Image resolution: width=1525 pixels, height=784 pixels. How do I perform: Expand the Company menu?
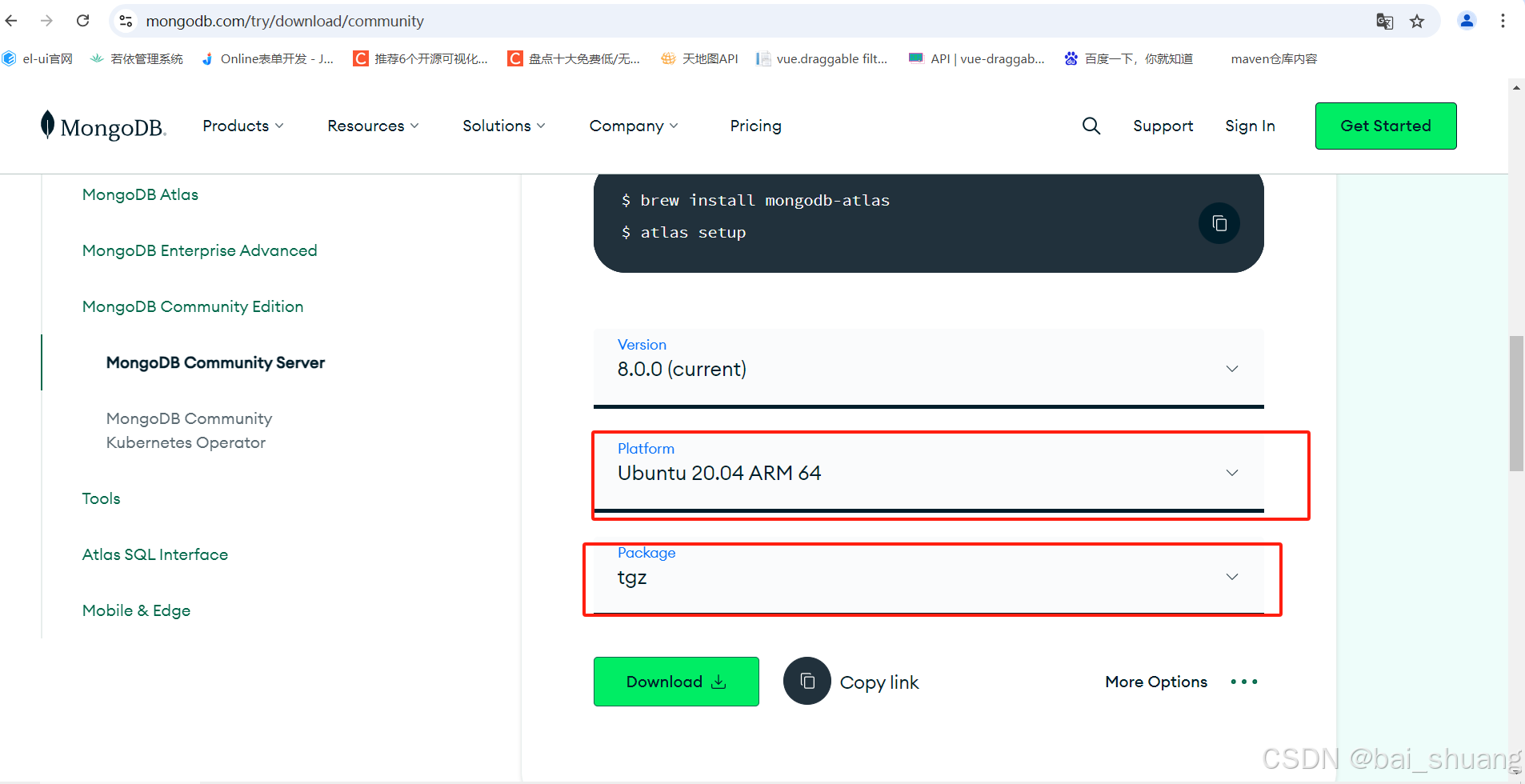pyautogui.click(x=634, y=126)
